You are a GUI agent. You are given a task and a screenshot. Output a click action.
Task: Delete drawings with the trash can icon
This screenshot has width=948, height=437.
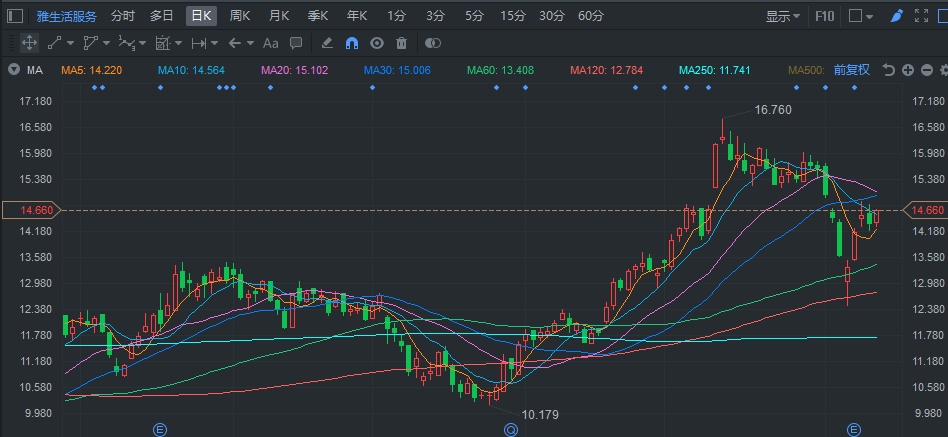tap(401, 43)
